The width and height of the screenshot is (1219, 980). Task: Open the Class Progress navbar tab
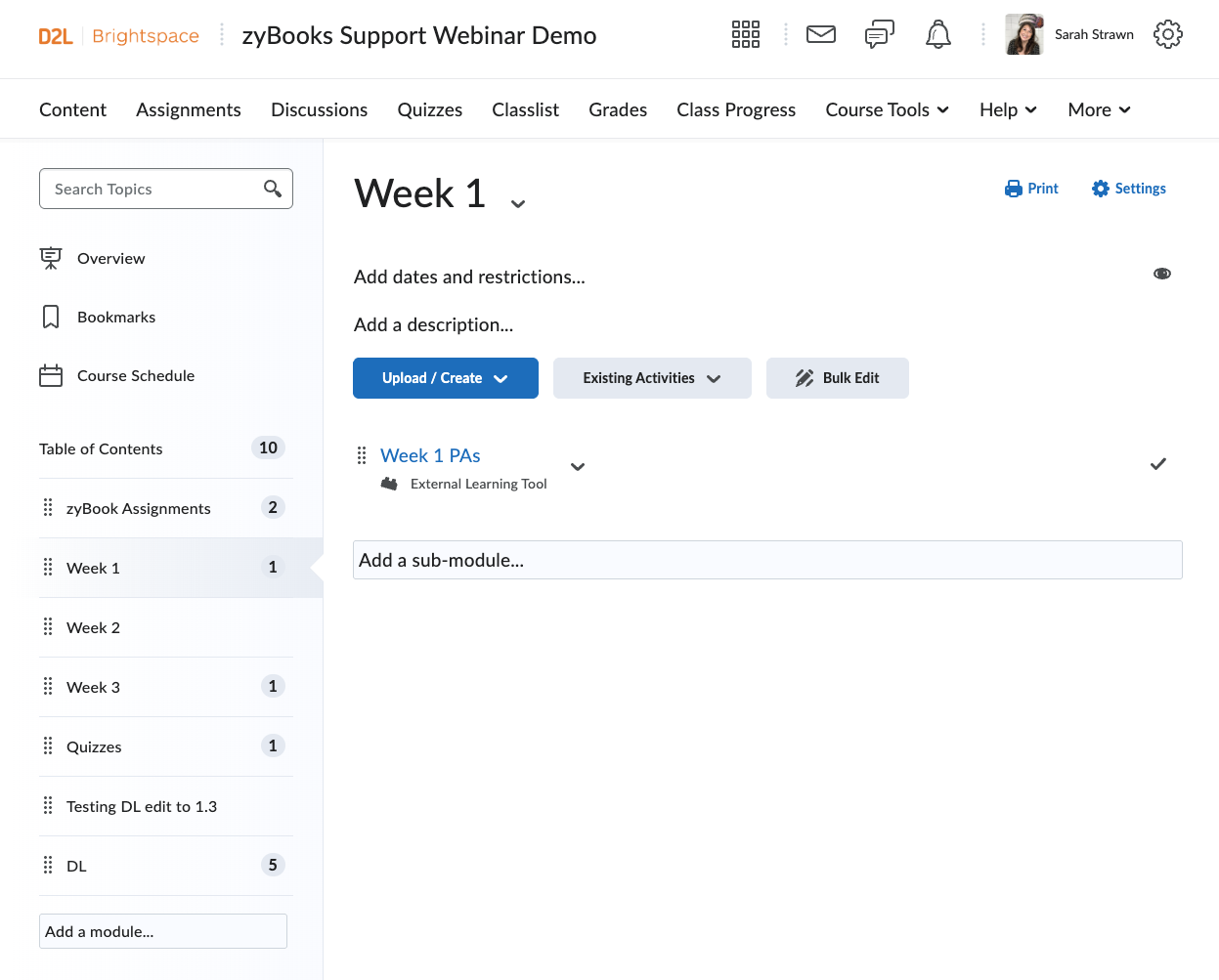click(x=736, y=109)
